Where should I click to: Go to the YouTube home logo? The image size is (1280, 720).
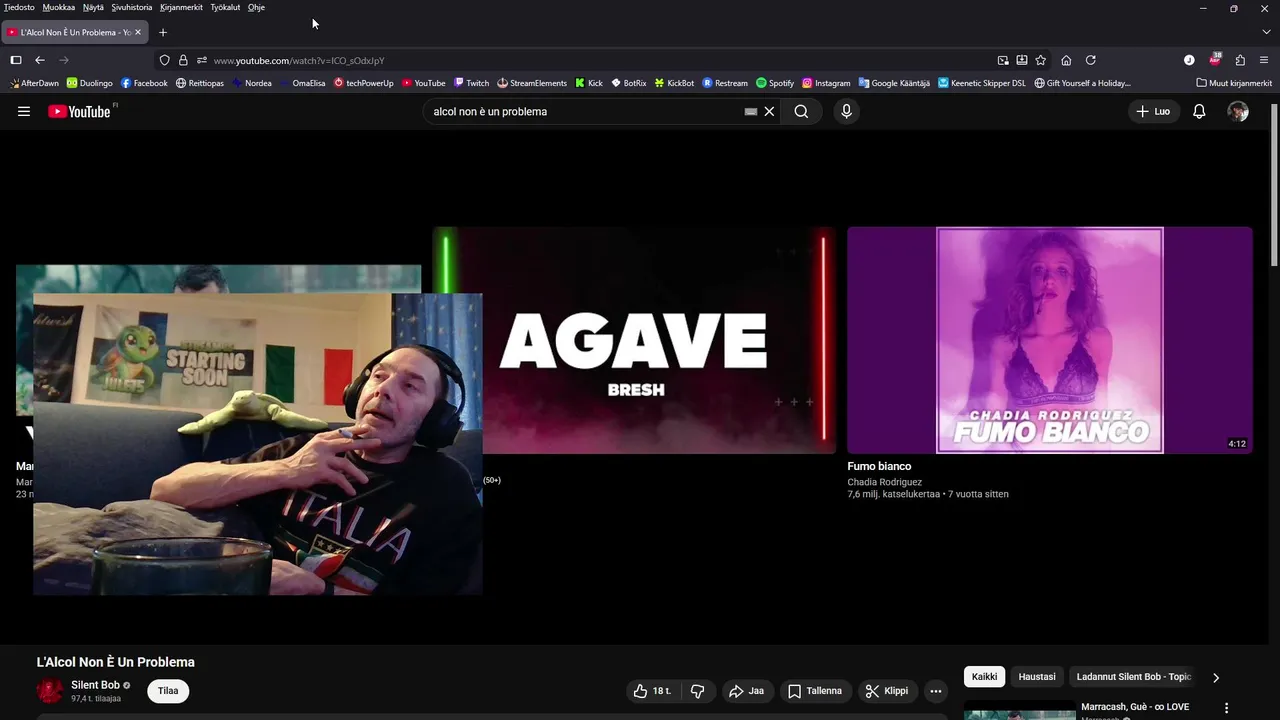pos(81,111)
